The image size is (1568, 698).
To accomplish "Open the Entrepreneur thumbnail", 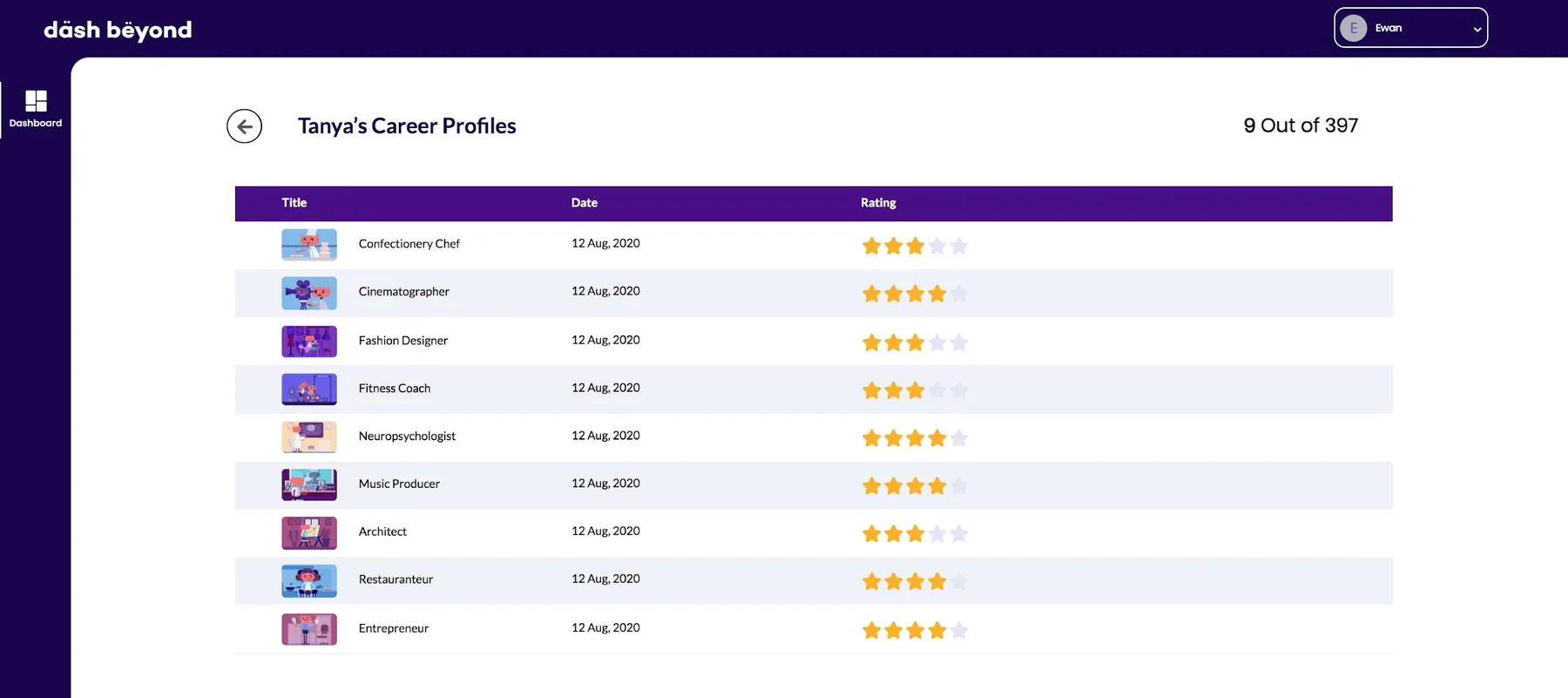I will 309,629.
